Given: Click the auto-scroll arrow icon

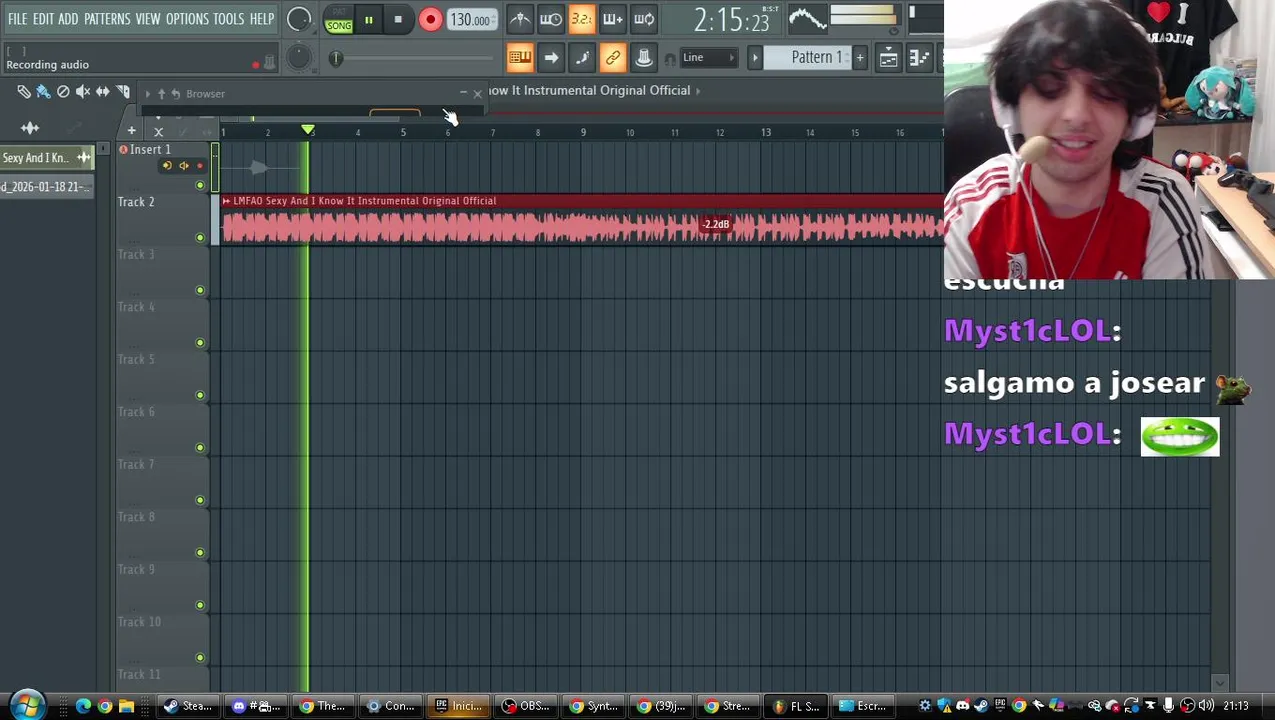Looking at the screenshot, I should click(x=551, y=58).
